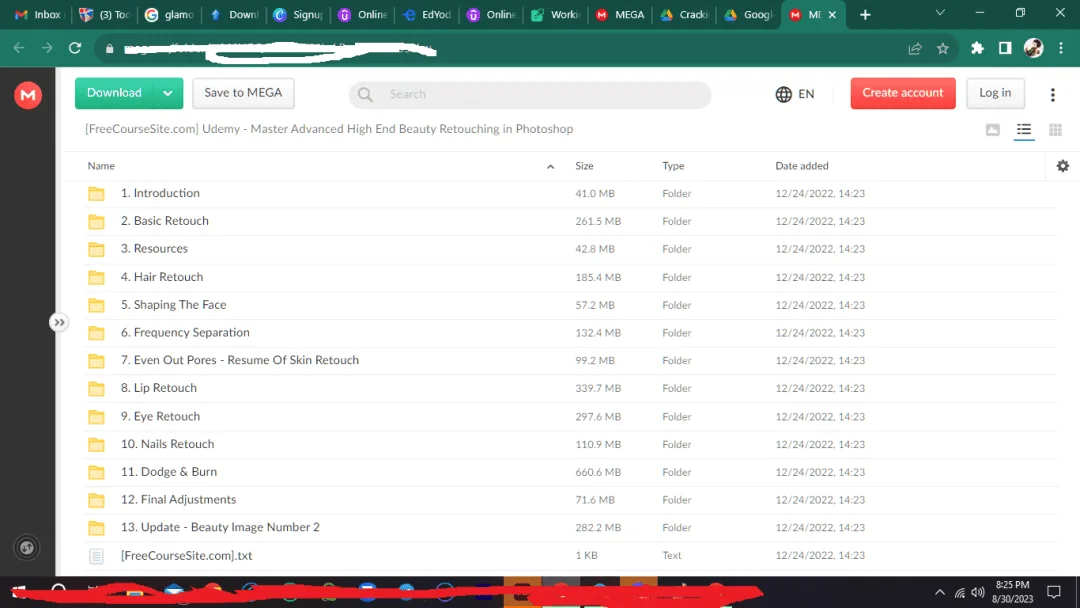
Task: Select 13. Update - Beauty Image Number 2
Action: click(570, 527)
